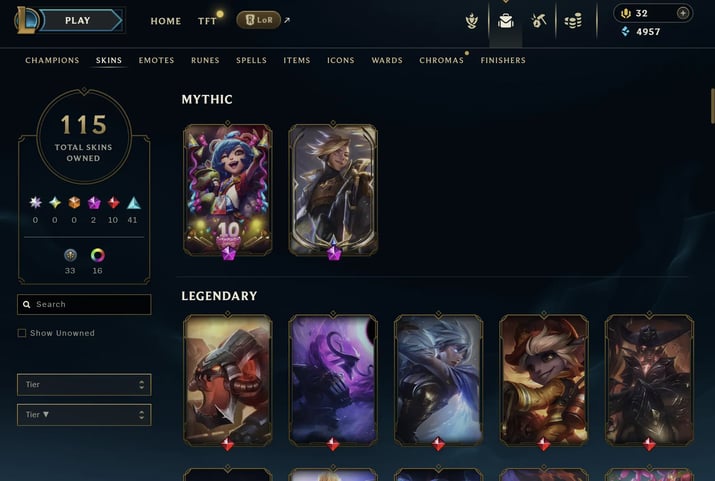This screenshot has width=715, height=481.
Task: Open the Emotes tab
Action: pos(156,60)
